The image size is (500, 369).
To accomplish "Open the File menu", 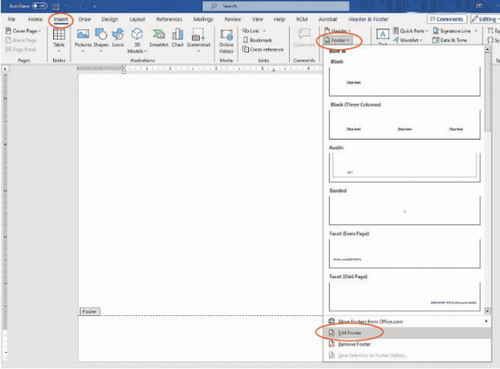I will (x=11, y=19).
